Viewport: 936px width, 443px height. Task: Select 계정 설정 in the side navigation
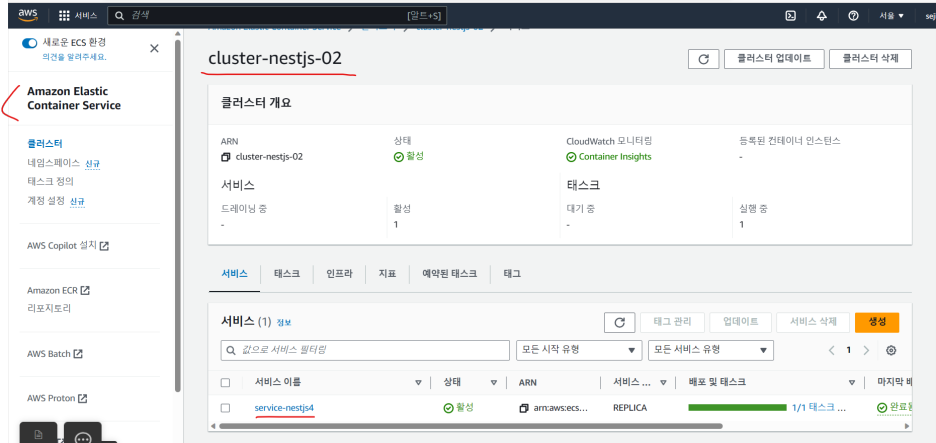[45, 201]
